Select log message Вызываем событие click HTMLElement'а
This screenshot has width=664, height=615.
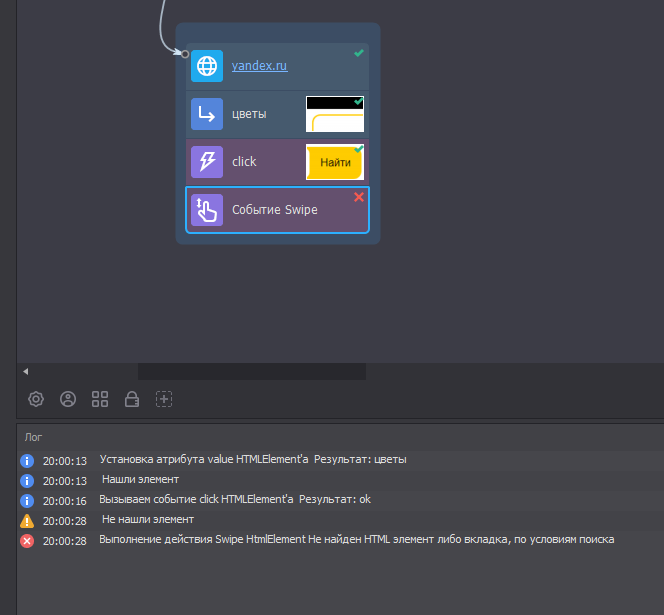pos(235,499)
